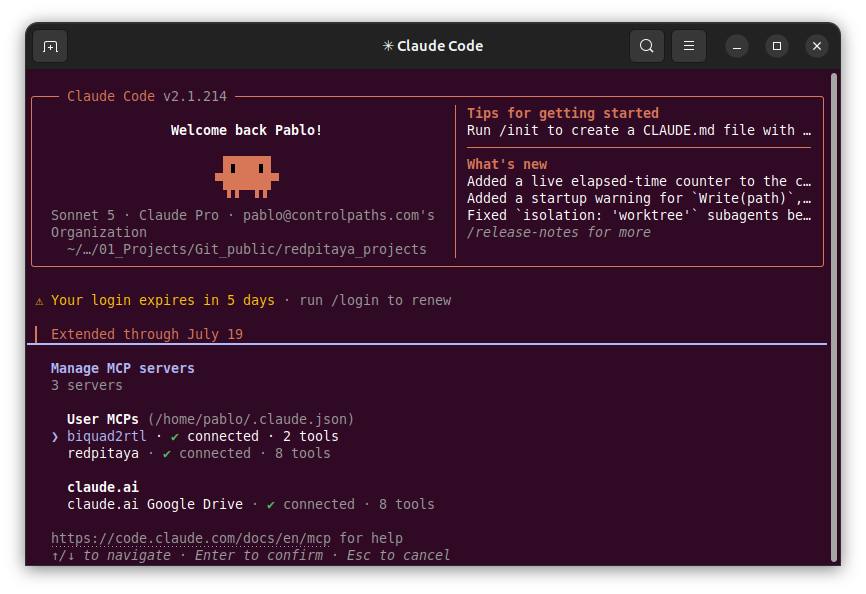Click the green check beside biquad2rtl

point(175,437)
